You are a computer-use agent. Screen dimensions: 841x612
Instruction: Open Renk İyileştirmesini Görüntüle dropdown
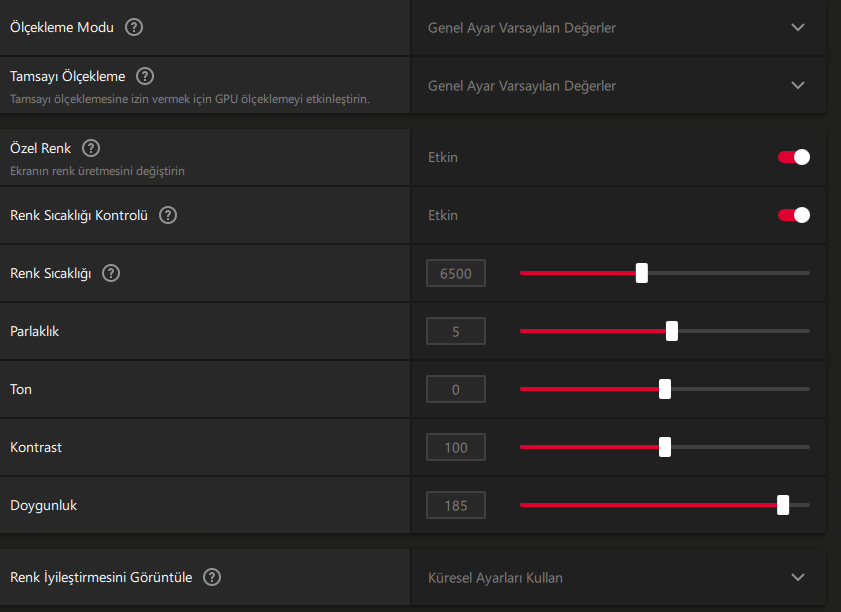point(797,577)
